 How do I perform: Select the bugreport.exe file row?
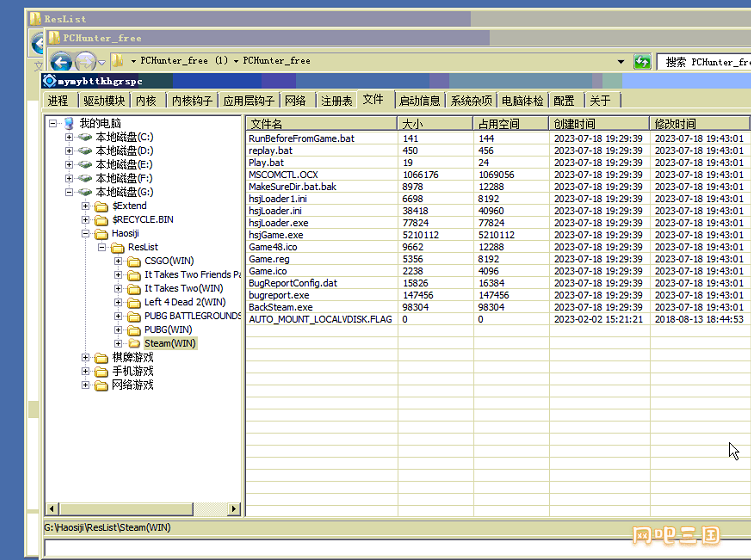coord(498,296)
